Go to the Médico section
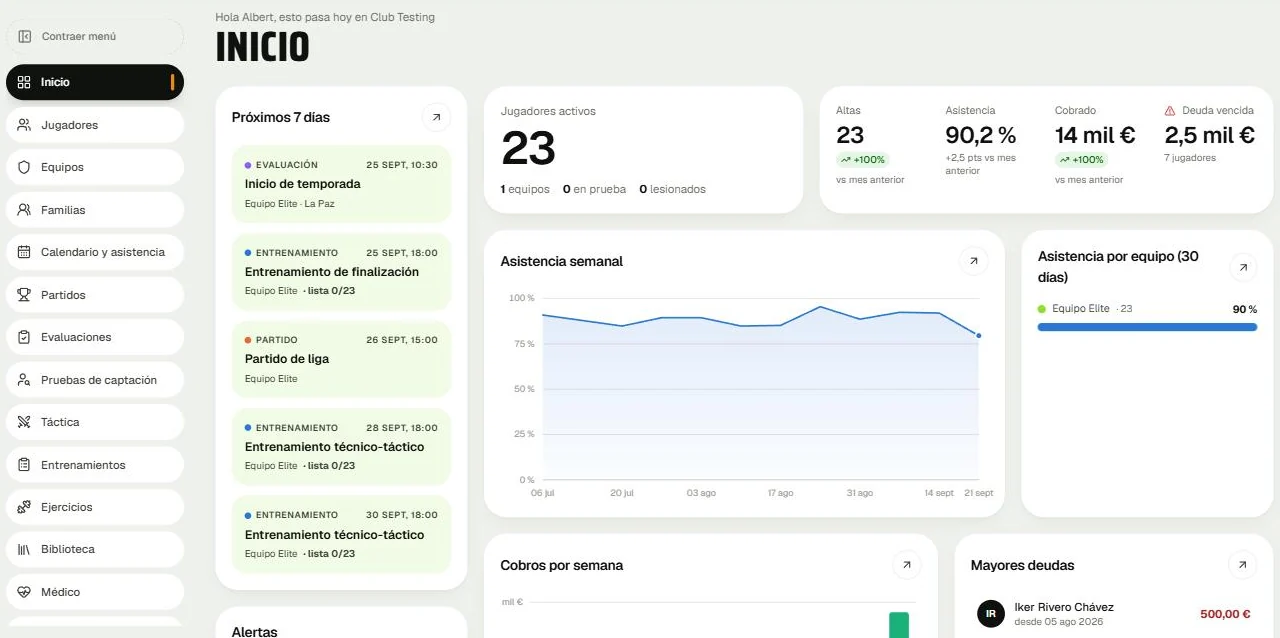The image size is (1280, 638). click(x=95, y=592)
